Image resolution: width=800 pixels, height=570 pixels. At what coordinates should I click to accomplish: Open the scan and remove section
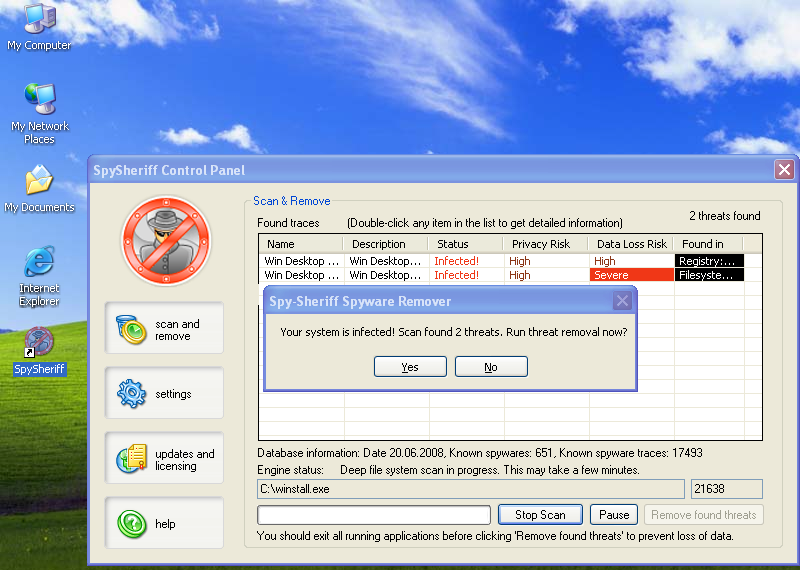click(164, 330)
